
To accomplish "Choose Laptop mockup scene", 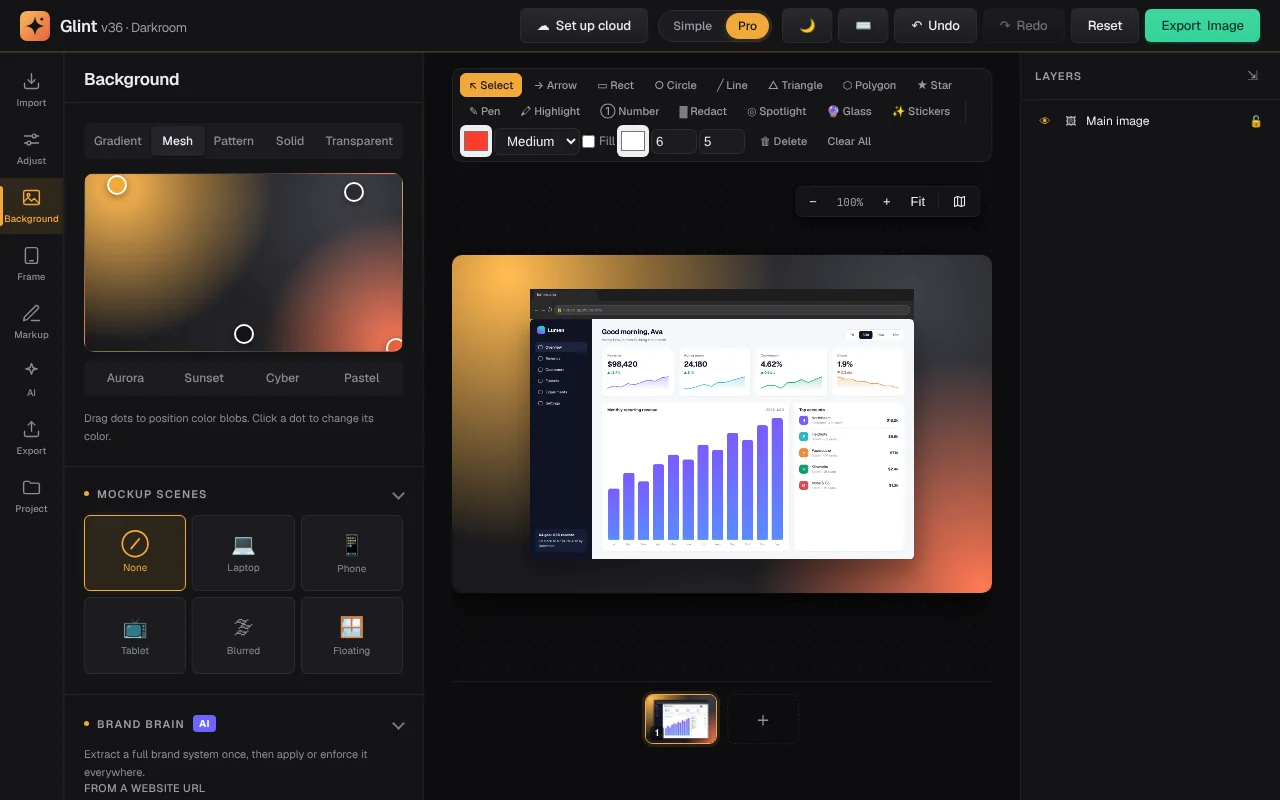I will (x=243, y=553).
